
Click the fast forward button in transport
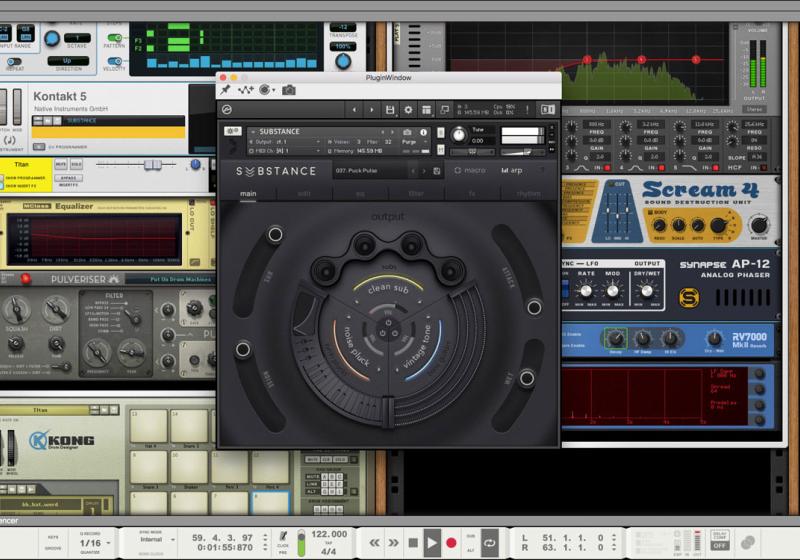(x=393, y=543)
